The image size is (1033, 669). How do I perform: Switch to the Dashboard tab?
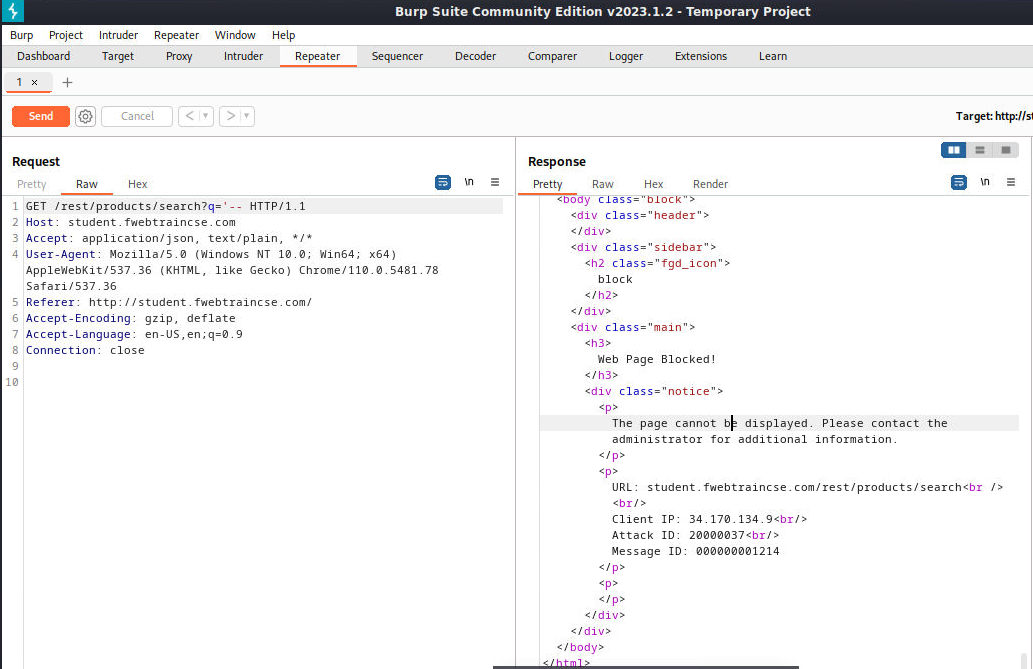tap(43, 56)
